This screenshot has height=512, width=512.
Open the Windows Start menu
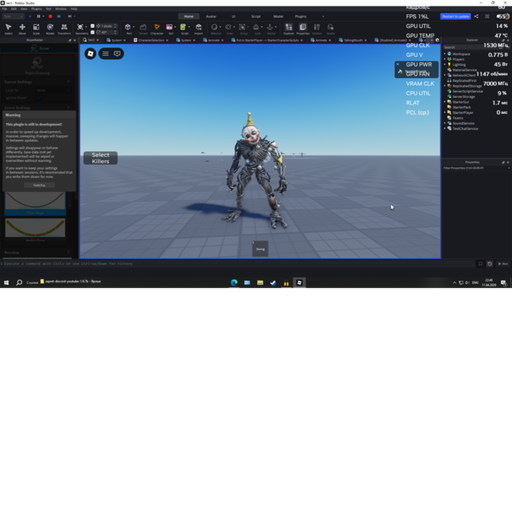(x=6, y=283)
